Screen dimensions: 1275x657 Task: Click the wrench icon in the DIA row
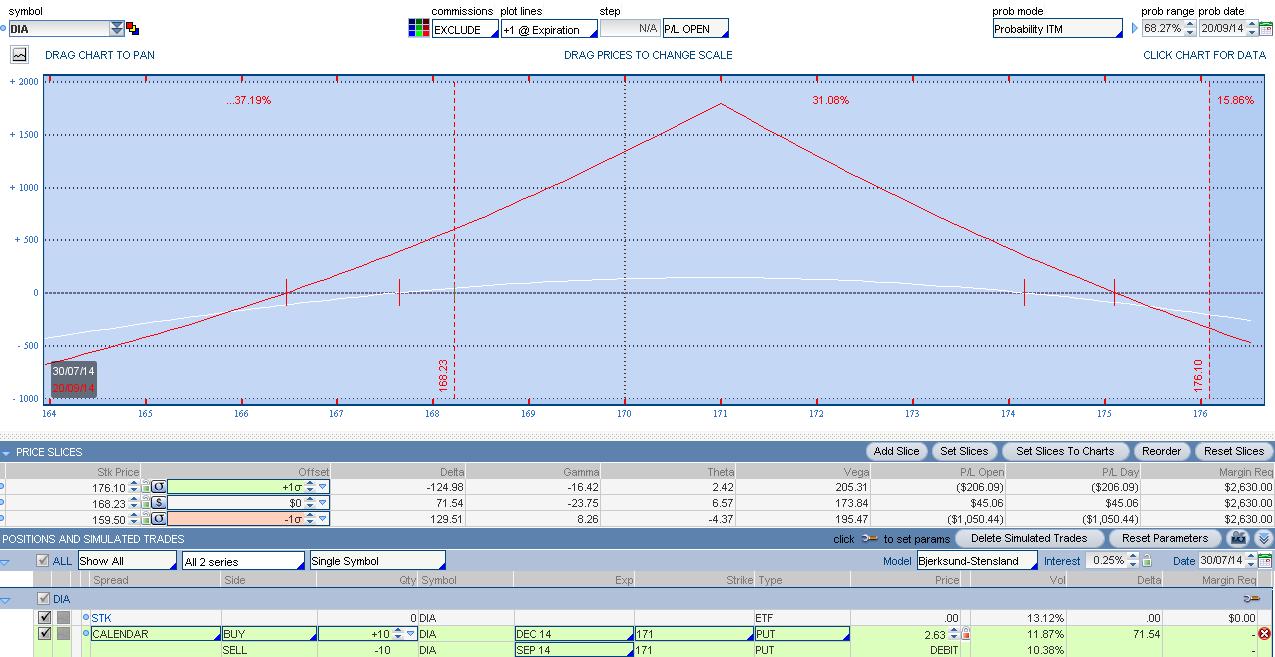coord(1250,598)
